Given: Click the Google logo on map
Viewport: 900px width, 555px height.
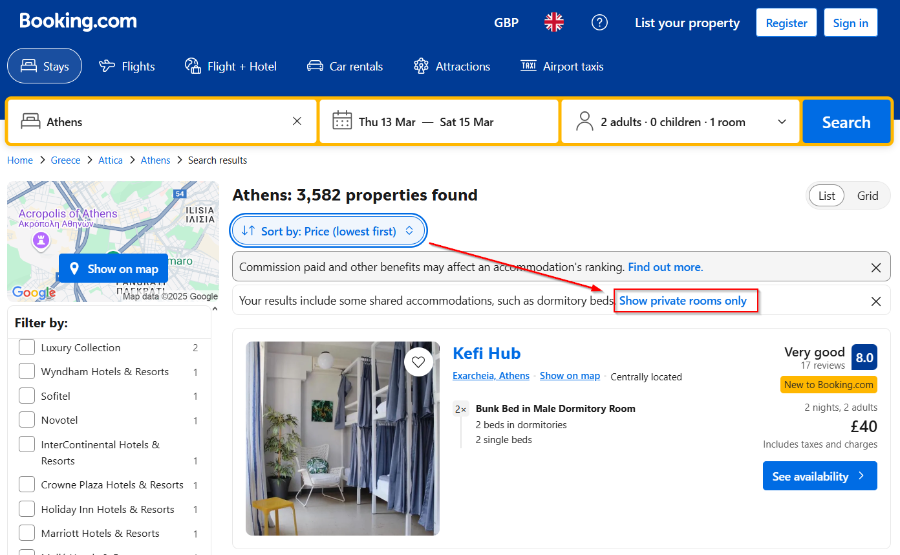Looking at the screenshot, I should (34, 293).
